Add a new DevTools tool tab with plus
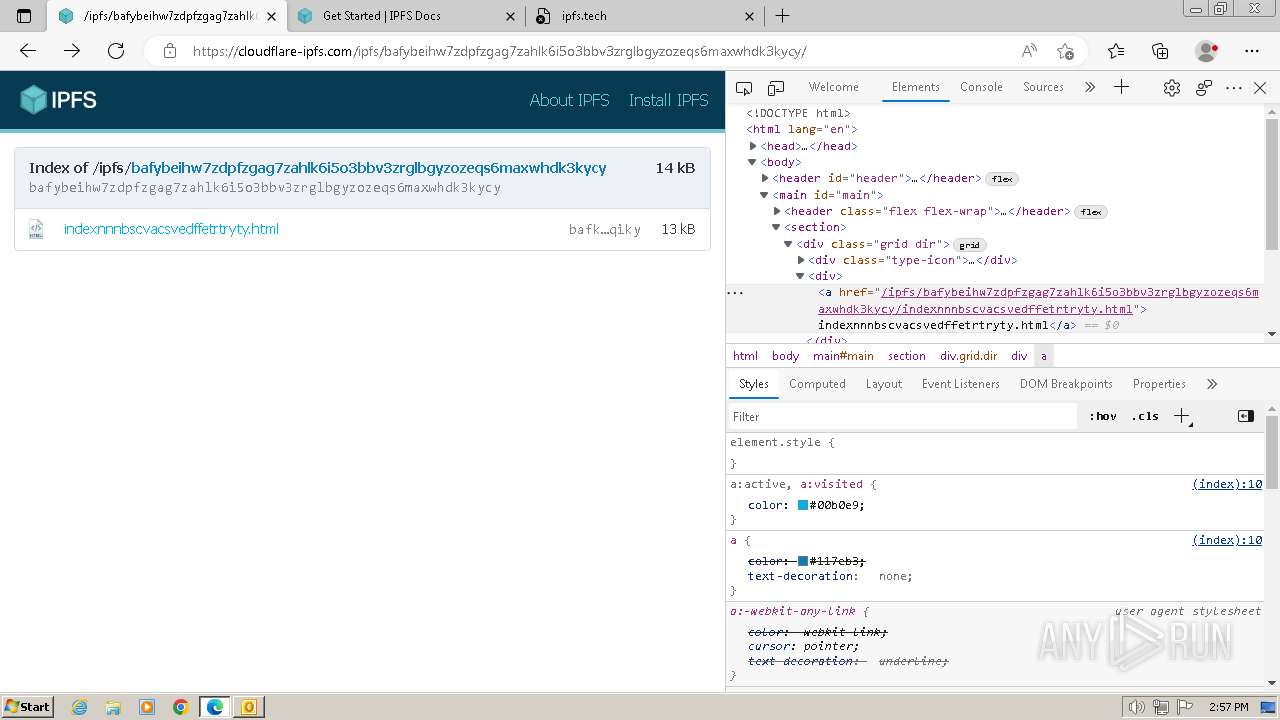This screenshot has height=720, width=1280. (1121, 87)
